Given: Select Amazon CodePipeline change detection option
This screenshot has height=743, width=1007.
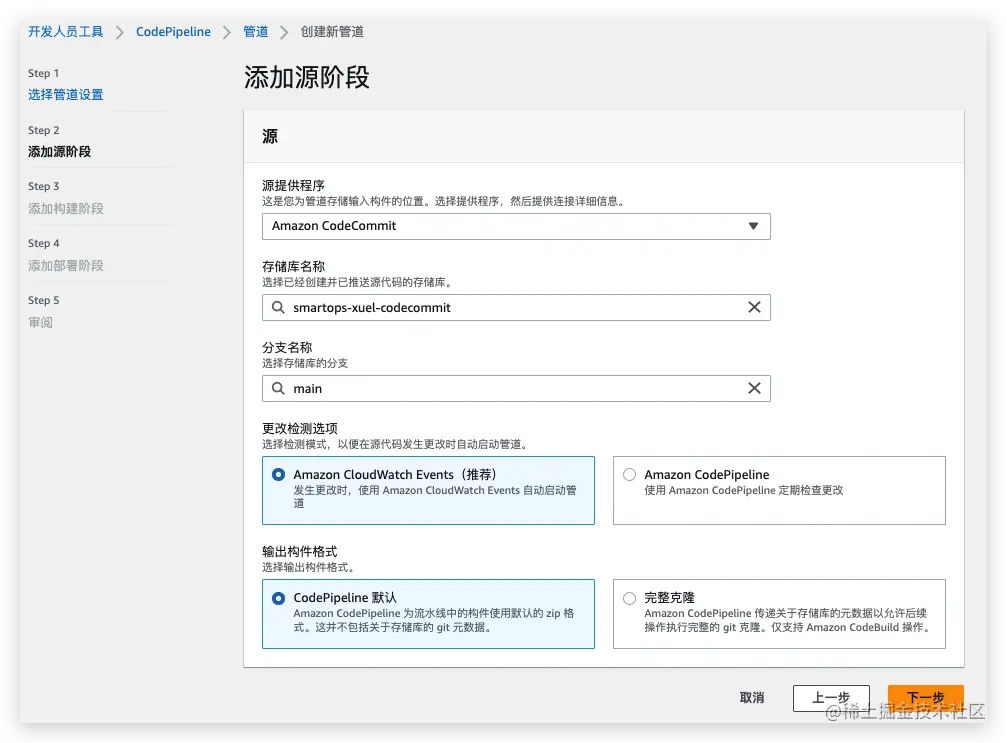Looking at the screenshot, I should [x=629, y=475].
